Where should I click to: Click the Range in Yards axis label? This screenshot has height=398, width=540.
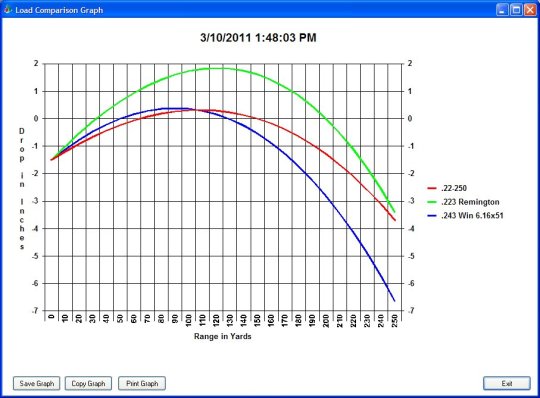pyautogui.click(x=222, y=336)
